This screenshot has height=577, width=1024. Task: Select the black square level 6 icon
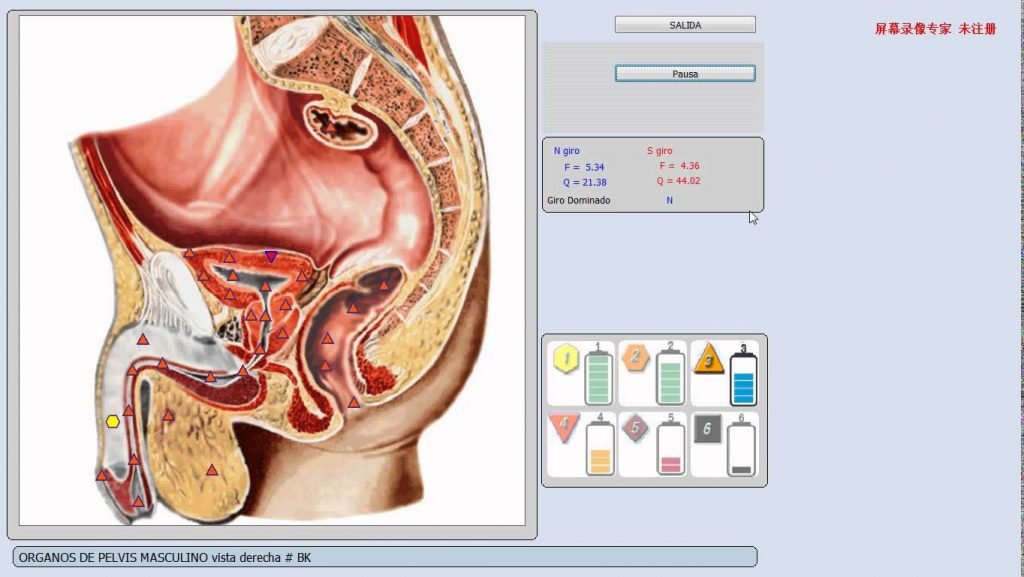[x=707, y=429]
